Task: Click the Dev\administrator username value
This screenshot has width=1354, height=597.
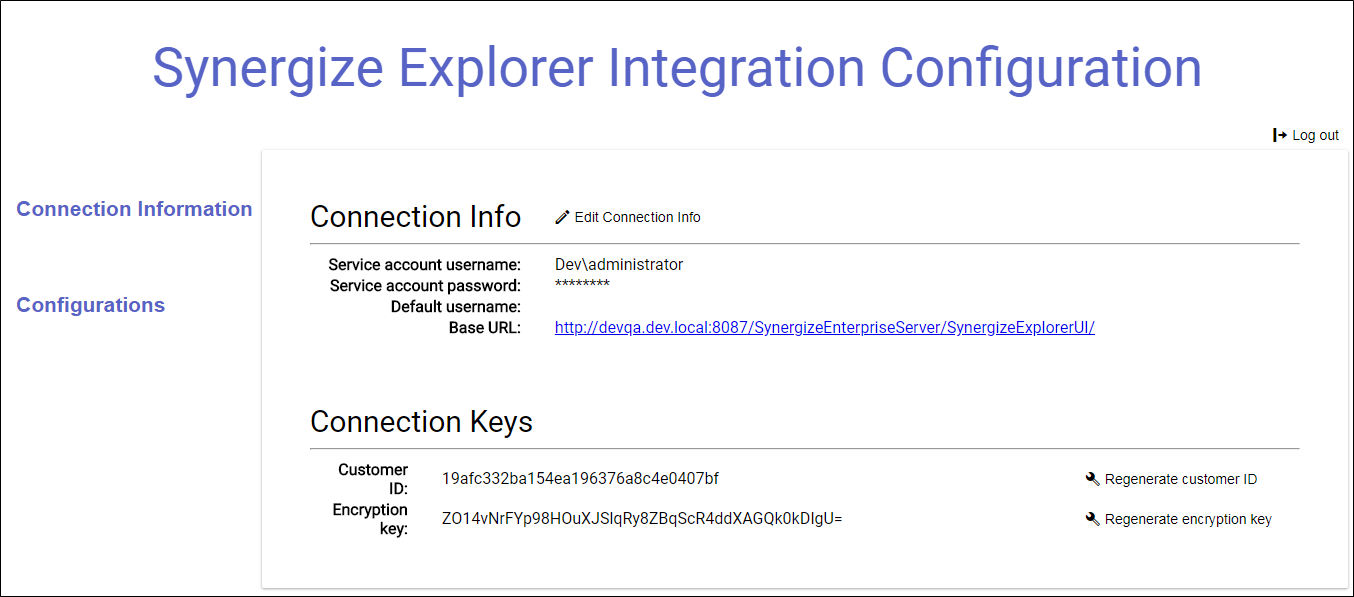Action: pos(619,265)
